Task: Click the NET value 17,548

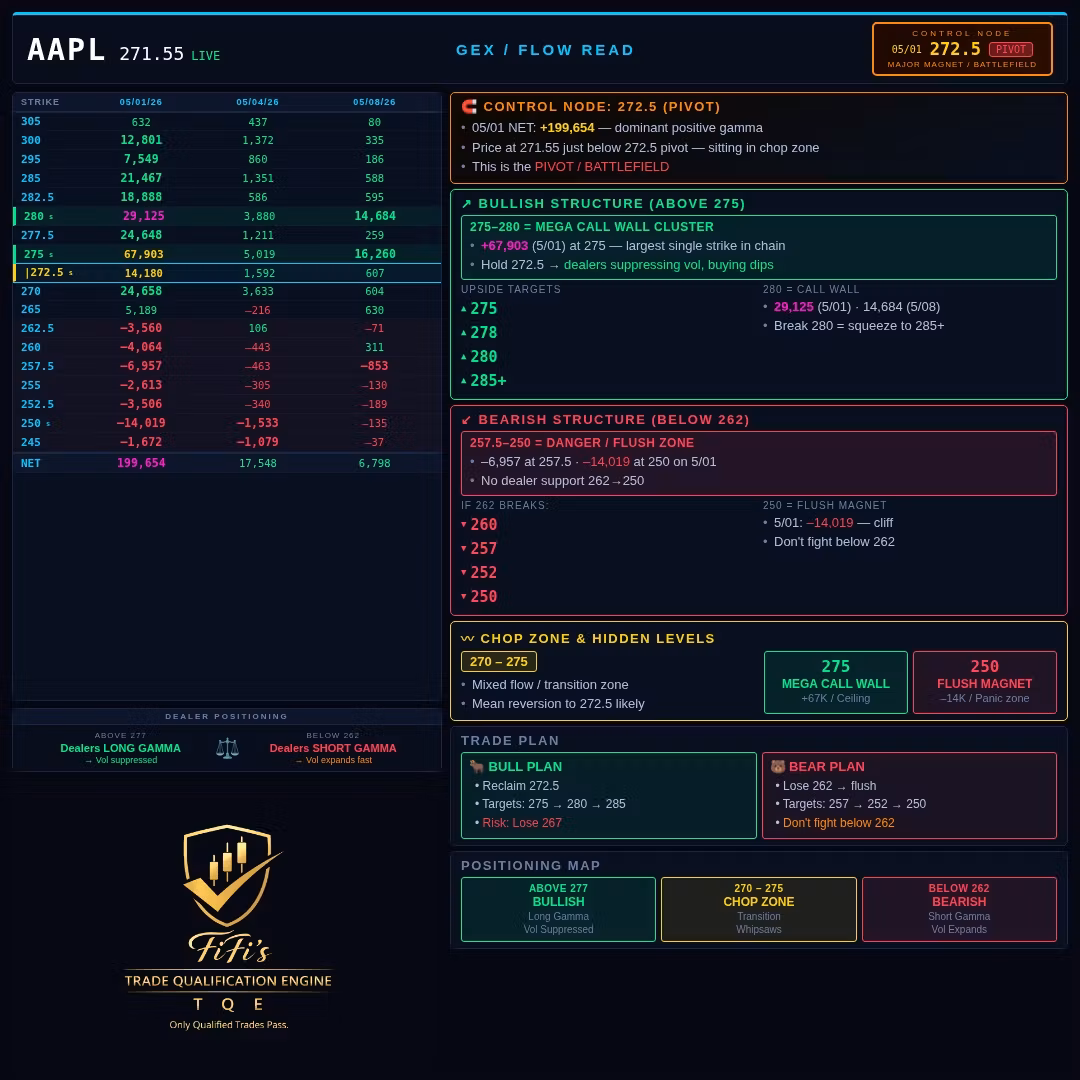Action: [x=258, y=463]
